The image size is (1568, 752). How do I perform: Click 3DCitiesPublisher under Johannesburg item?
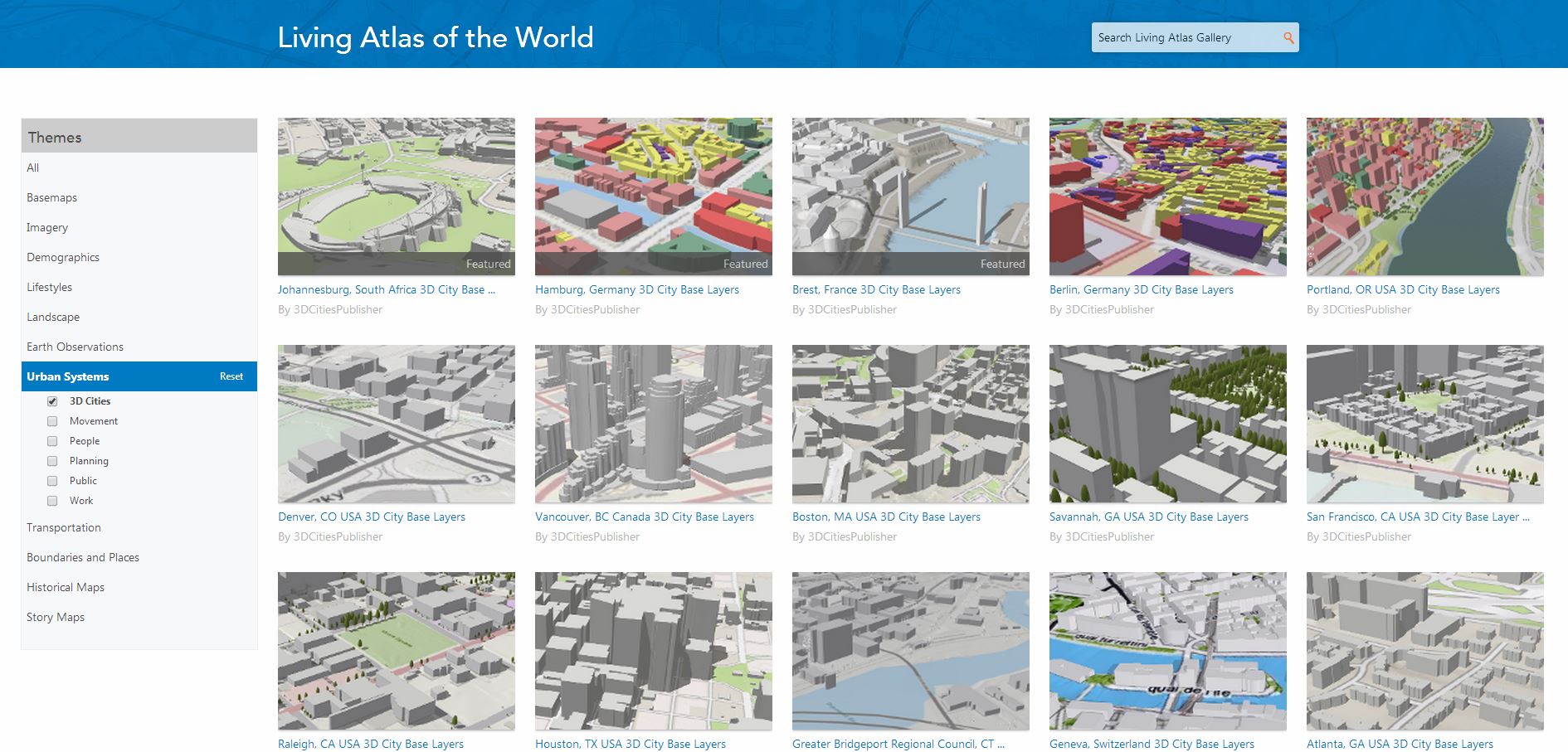tap(338, 309)
